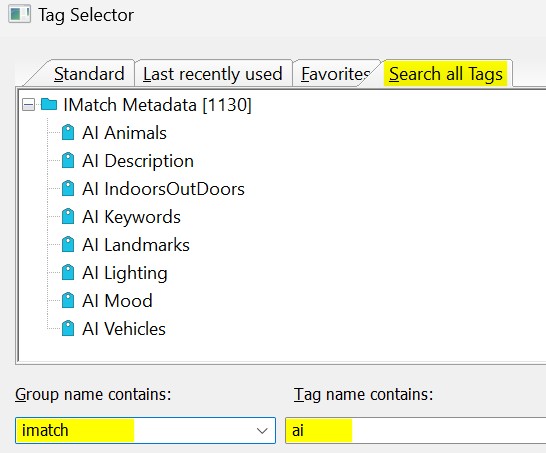Select the AI Vehicles tag
This screenshot has height=453, width=546.
tap(124, 329)
